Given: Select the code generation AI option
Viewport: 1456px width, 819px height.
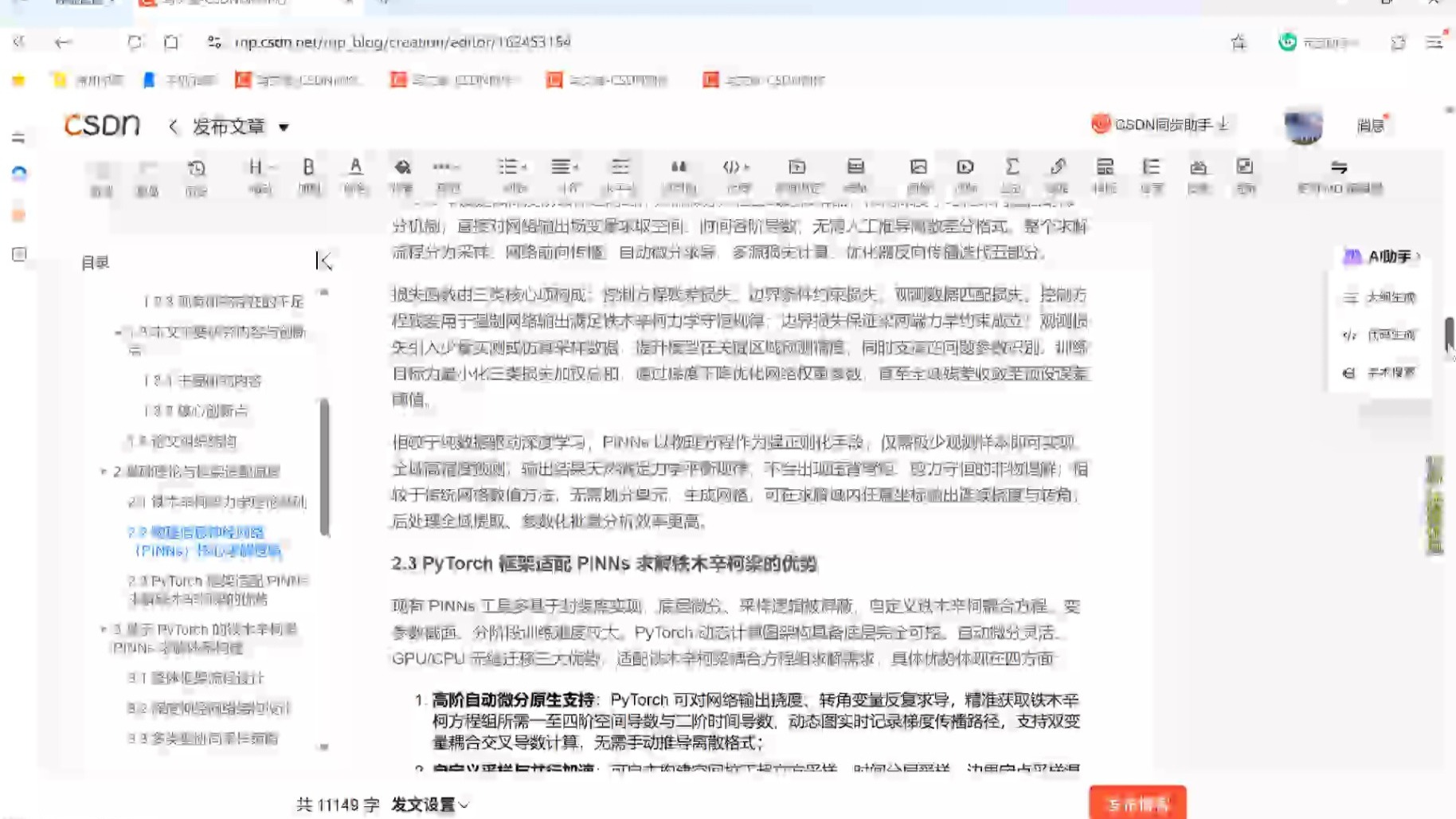Looking at the screenshot, I should 1380,335.
